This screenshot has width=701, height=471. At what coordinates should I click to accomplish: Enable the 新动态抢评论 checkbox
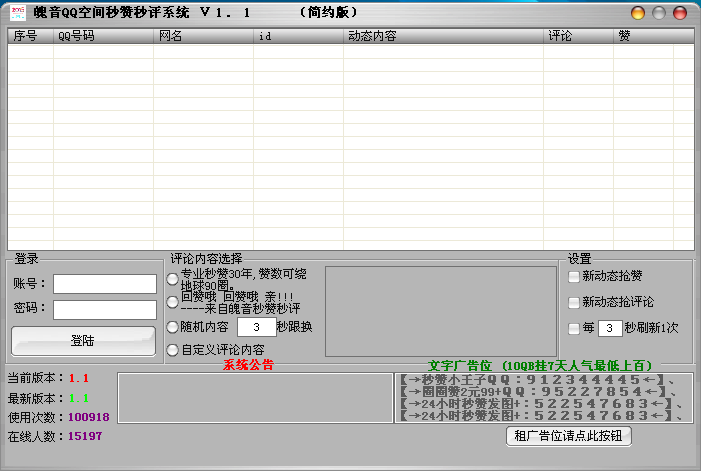click(x=574, y=302)
